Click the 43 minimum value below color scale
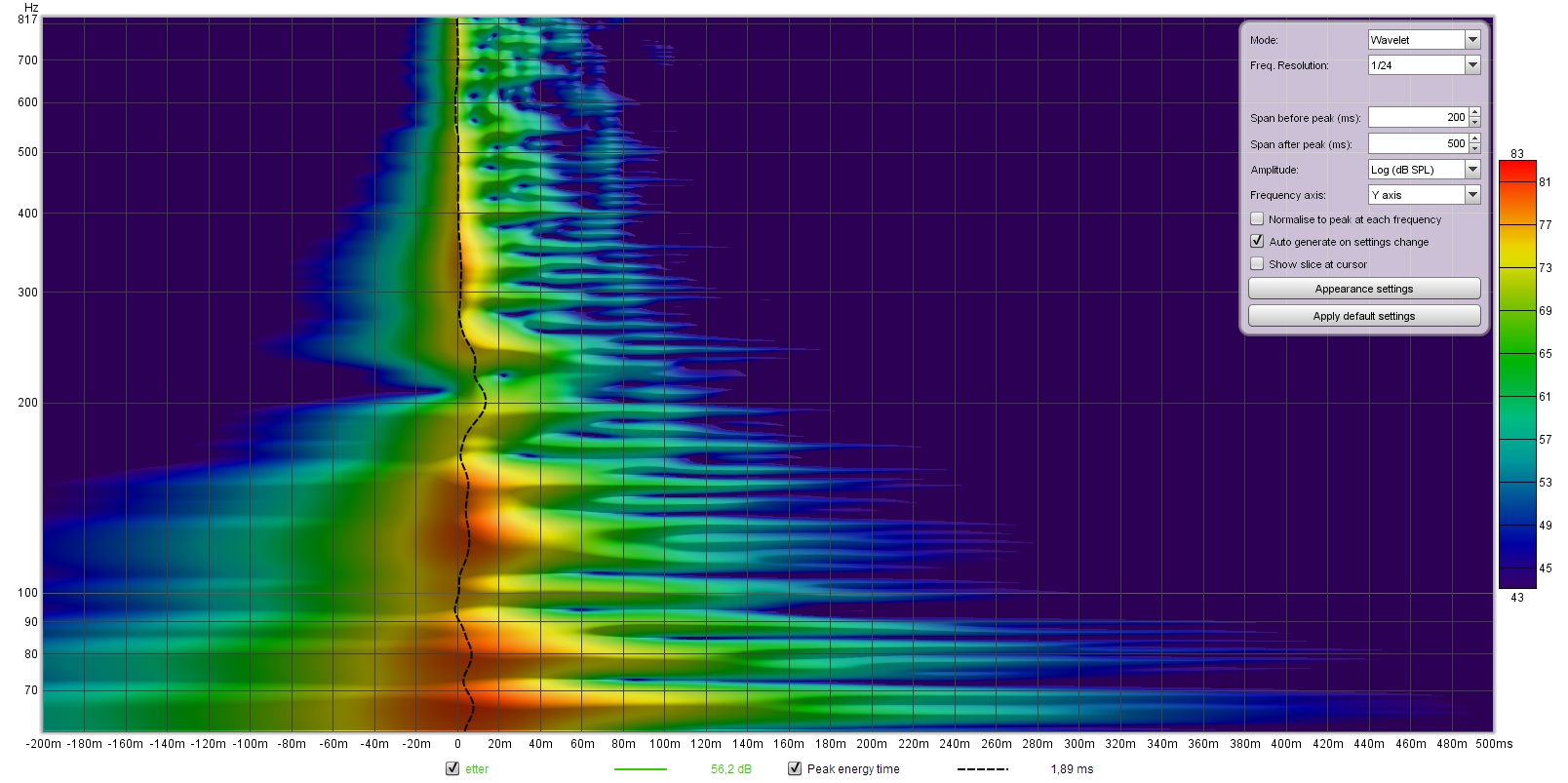 (1517, 598)
